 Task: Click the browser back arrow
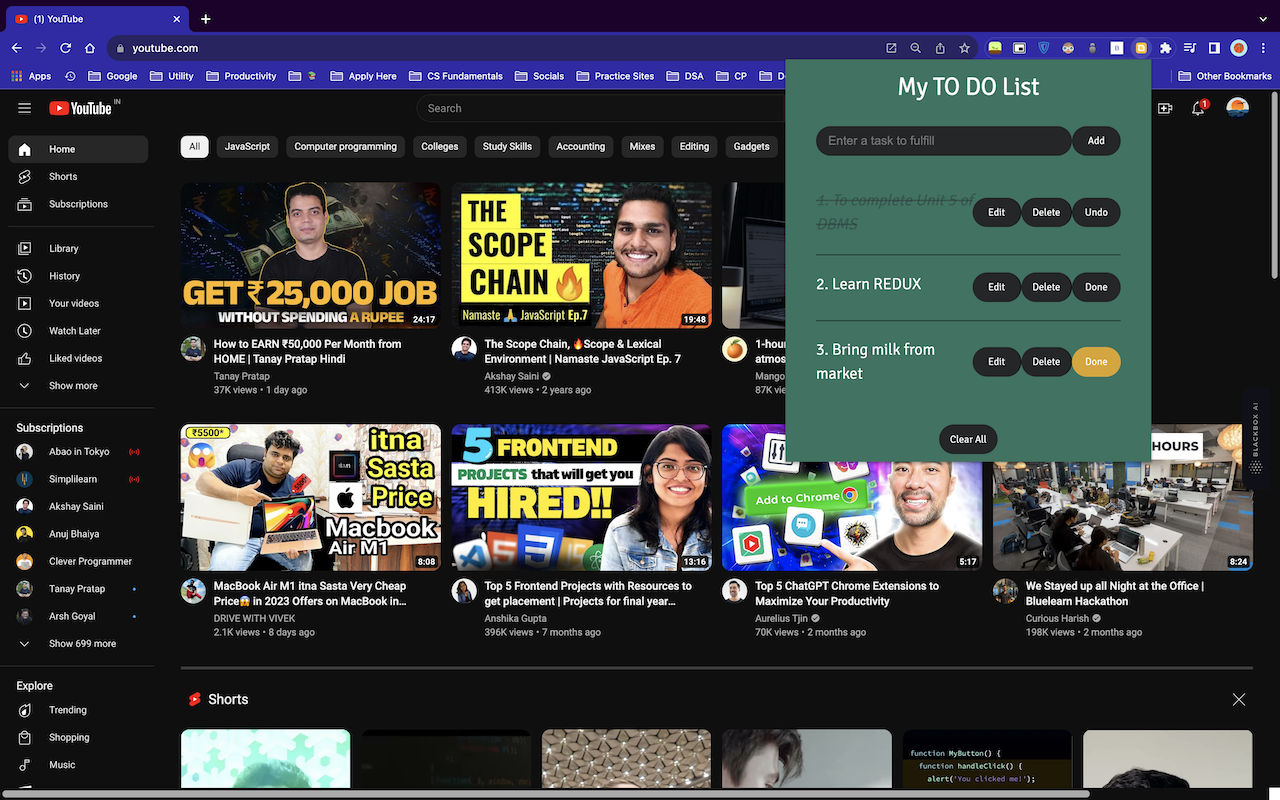[x=17, y=48]
